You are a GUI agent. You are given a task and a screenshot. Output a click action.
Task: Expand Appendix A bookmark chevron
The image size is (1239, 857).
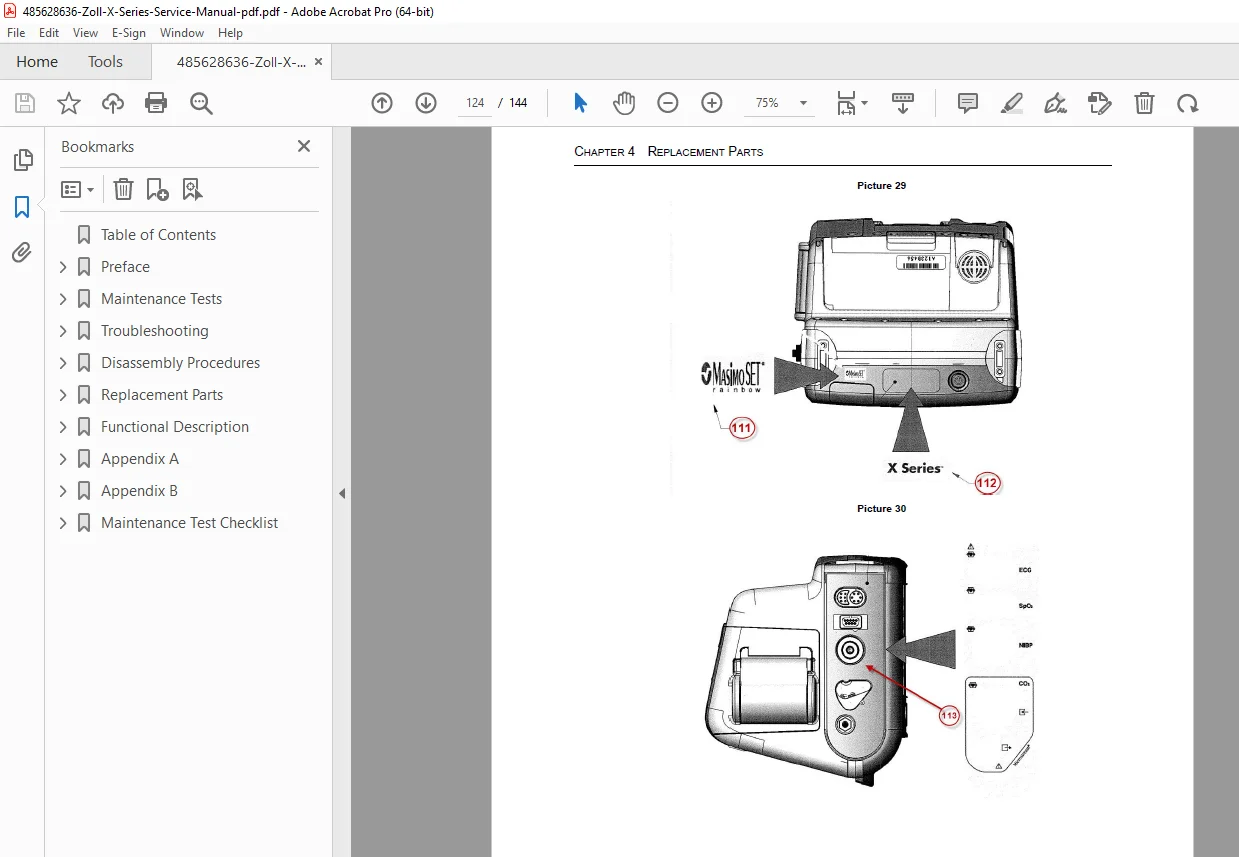point(63,459)
